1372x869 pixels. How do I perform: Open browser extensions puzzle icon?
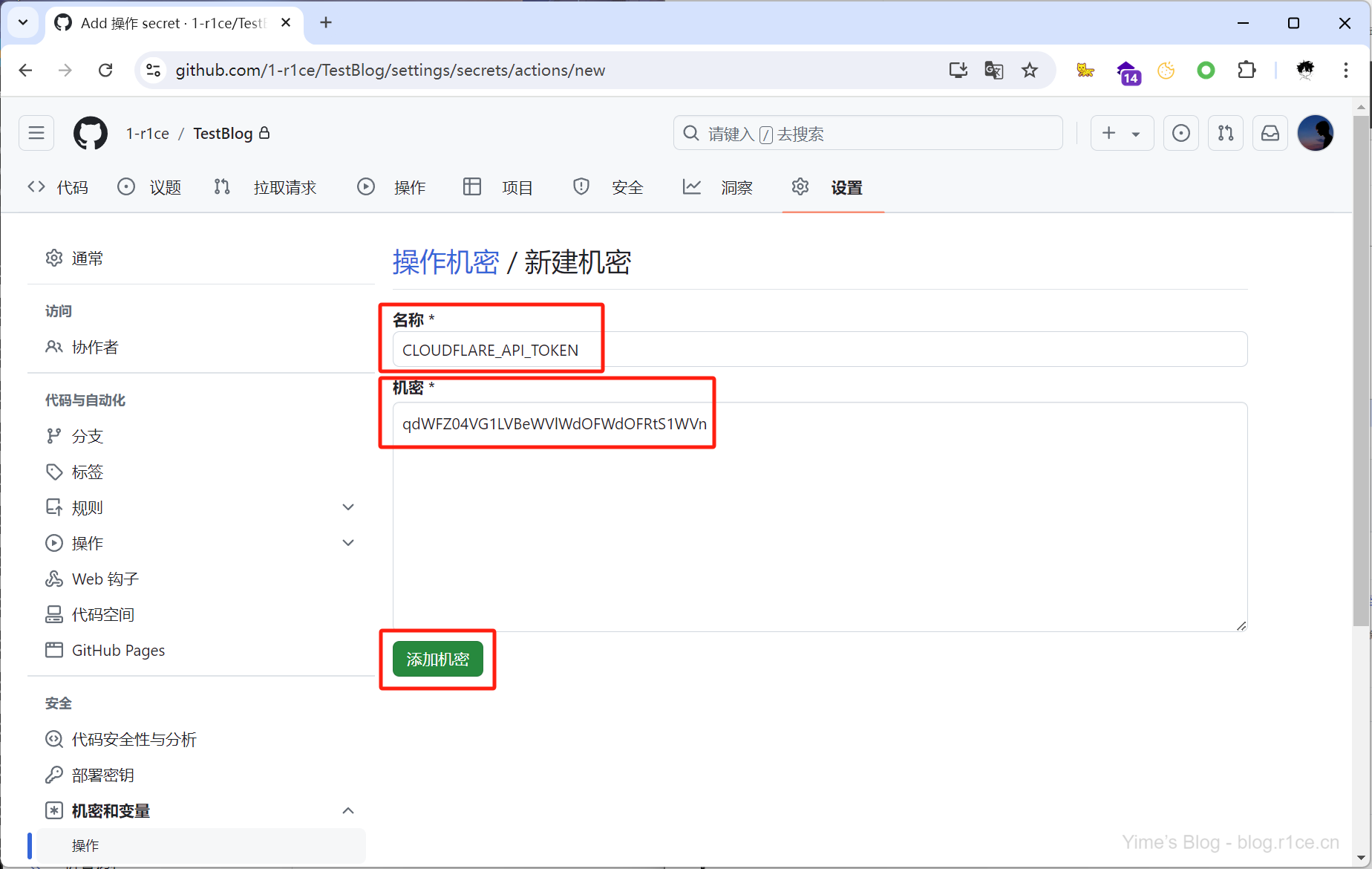[1247, 71]
